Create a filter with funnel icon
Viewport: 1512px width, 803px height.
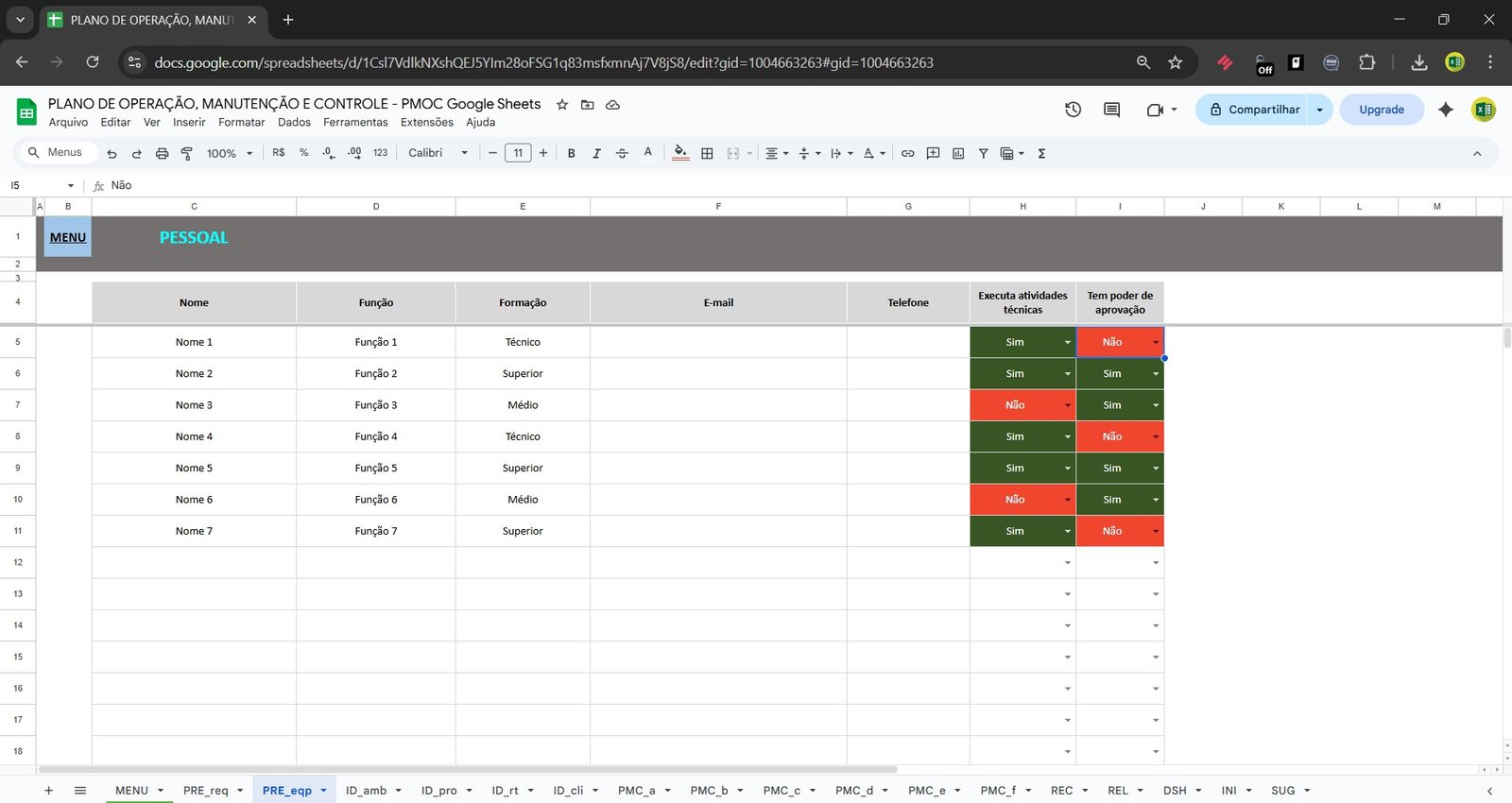(983, 153)
